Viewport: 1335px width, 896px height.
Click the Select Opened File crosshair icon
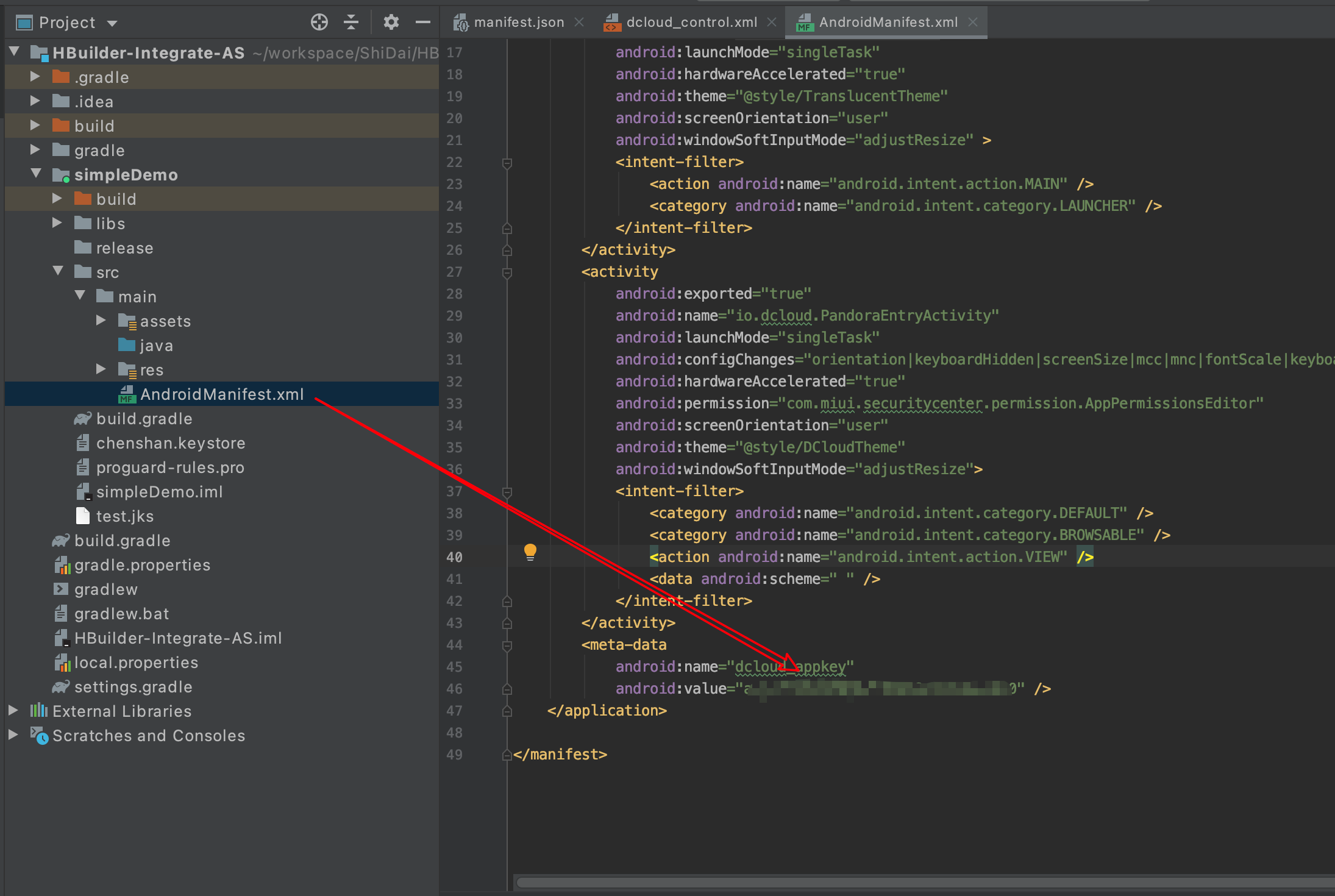pyautogui.click(x=319, y=22)
